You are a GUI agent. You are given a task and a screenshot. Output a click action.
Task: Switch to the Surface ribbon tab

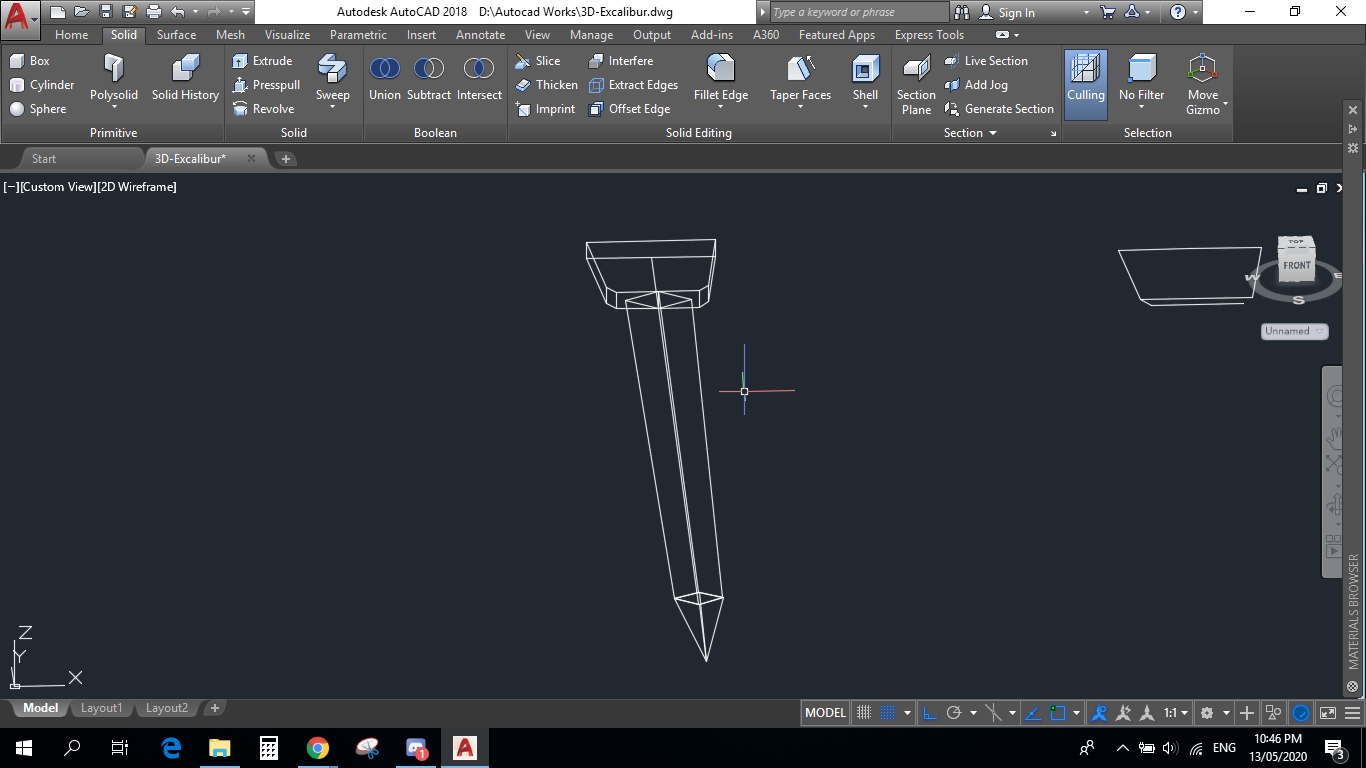[176, 35]
